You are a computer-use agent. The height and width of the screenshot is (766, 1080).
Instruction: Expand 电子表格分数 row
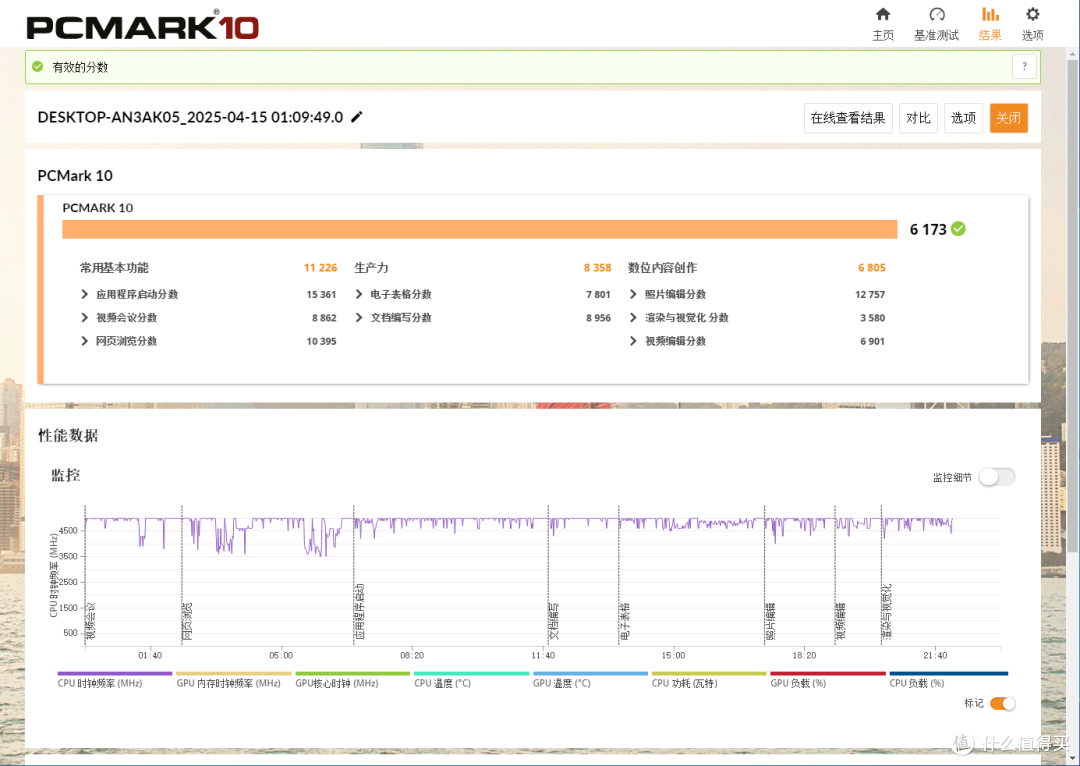359,294
